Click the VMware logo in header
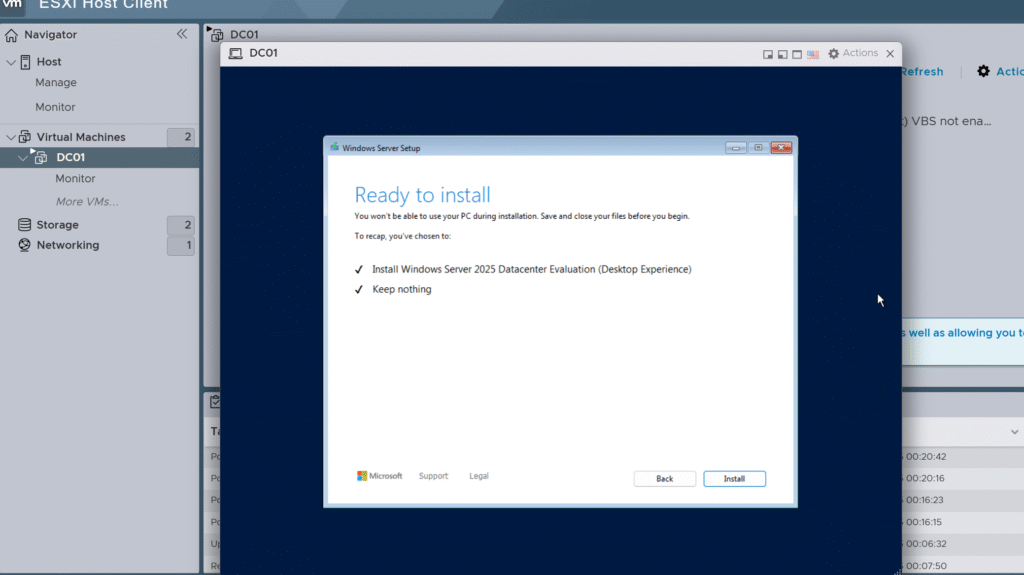The height and width of the screenshot is (575, 1024). pyautogui.click(x=13, y=4)
